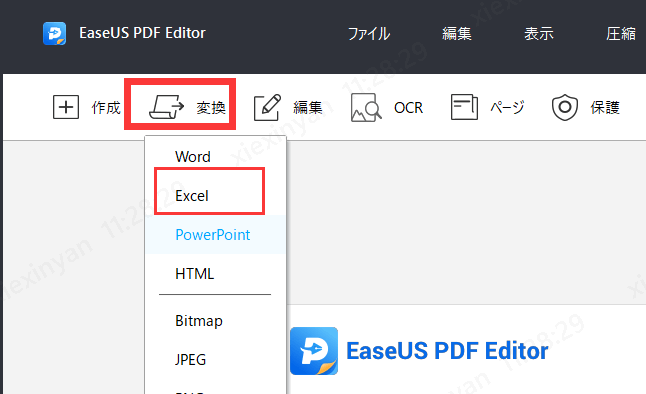Click the large EaseUS PDF Editor logo in workspace
This screenshot has height=394, width=646.
[x=314, y=351]
